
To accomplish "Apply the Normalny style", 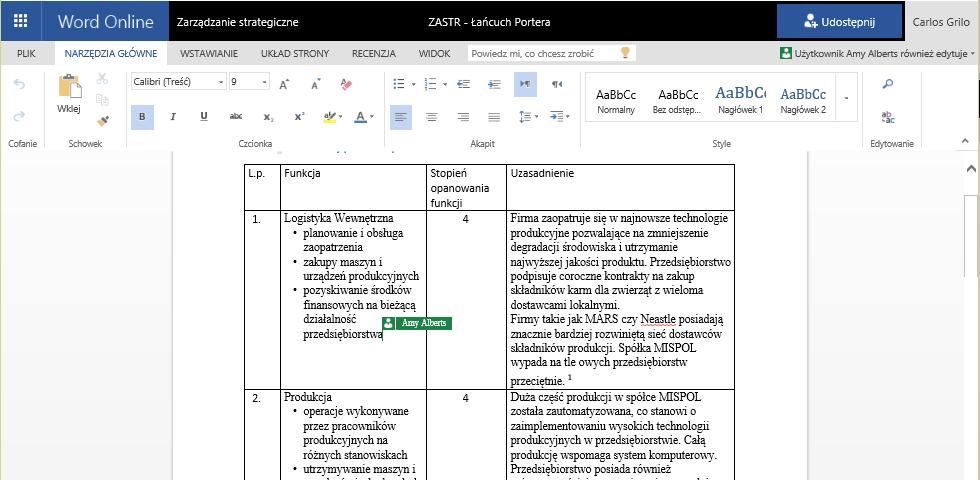I will (x=616, y=101).
